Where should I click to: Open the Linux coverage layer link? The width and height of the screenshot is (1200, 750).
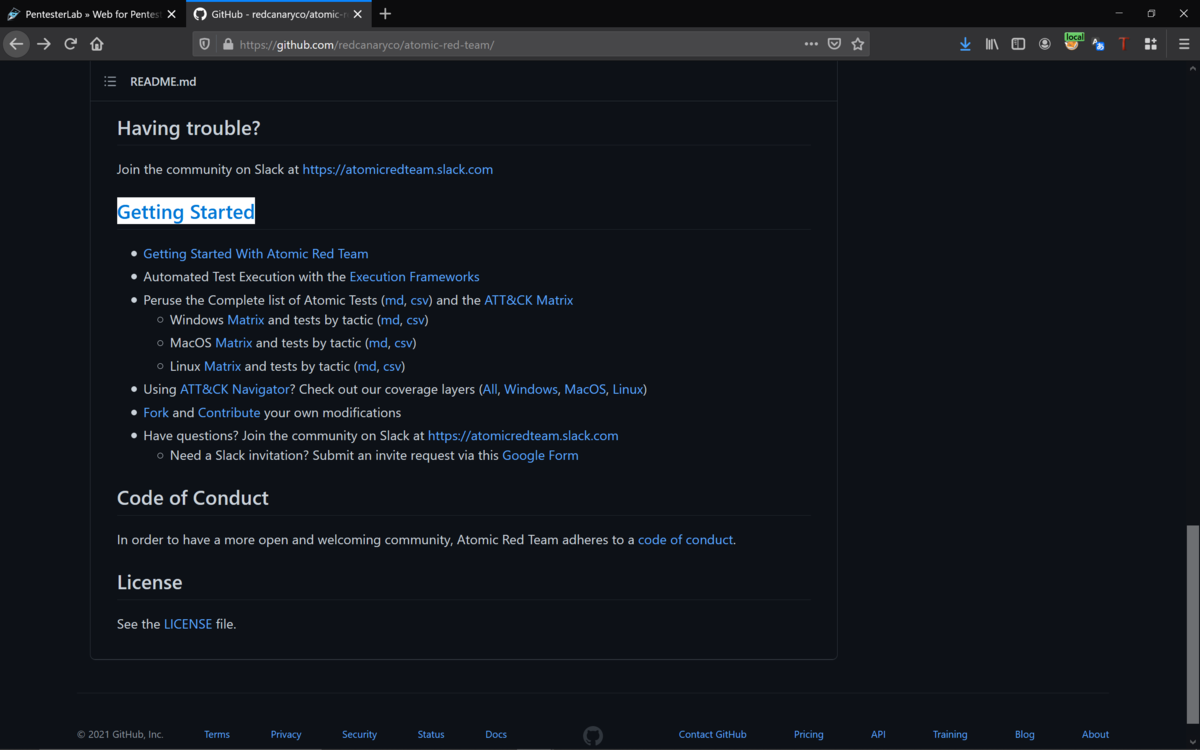pyautogui.click(x=628, y=389)
